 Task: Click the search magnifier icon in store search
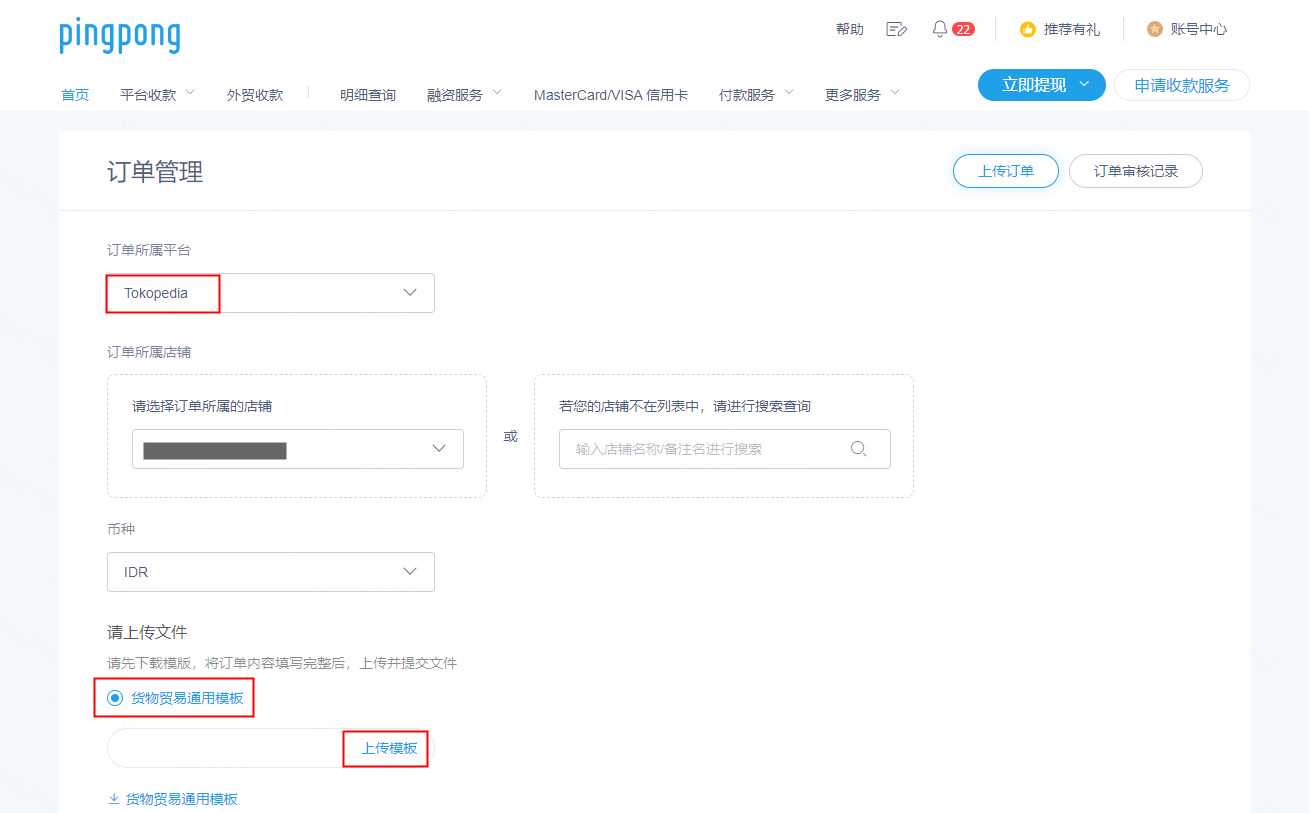point(858,449)
